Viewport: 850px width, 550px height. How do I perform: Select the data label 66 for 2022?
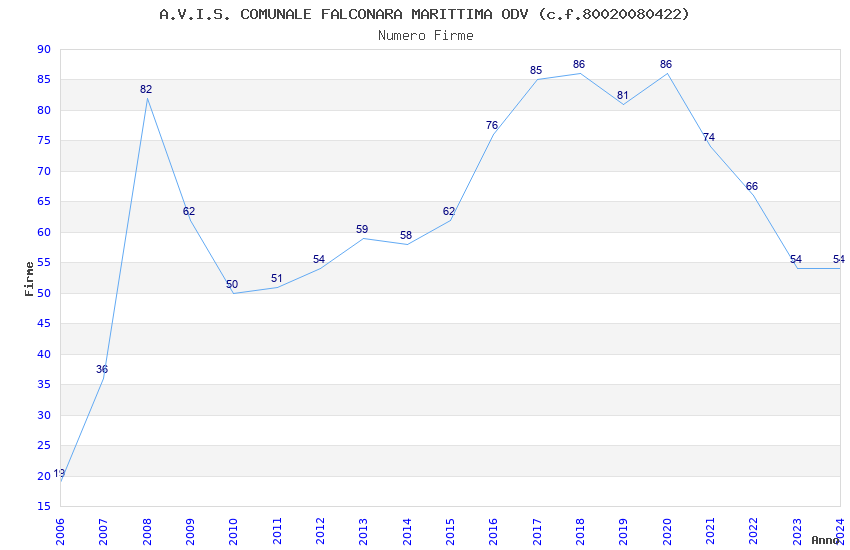tap(752, 186)
